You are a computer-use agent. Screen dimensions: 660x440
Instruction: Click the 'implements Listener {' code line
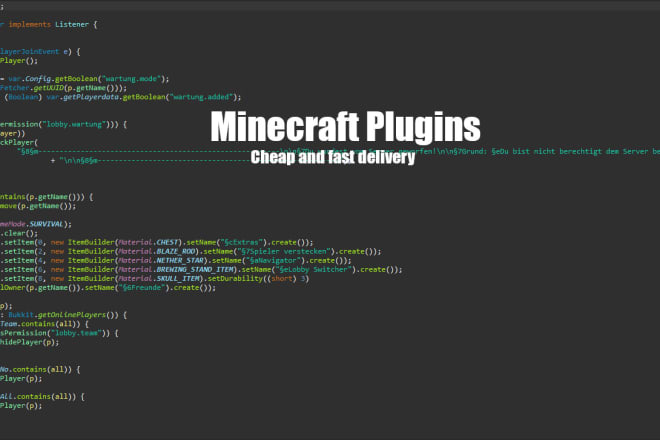click(x=53, y=24)
